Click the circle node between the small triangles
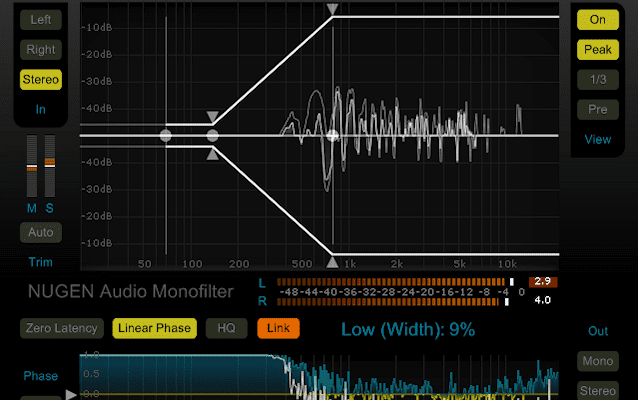The height and width of the screenshot is (400, 638). point(212,135)
